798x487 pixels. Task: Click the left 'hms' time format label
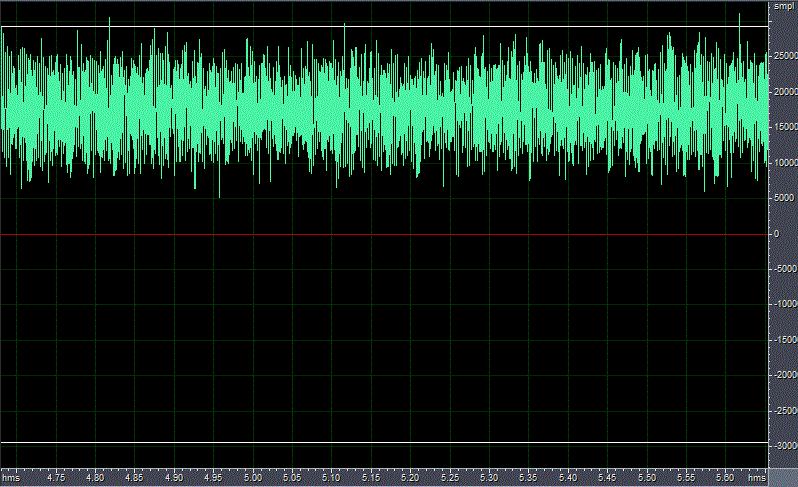click(x=11, y=479)
